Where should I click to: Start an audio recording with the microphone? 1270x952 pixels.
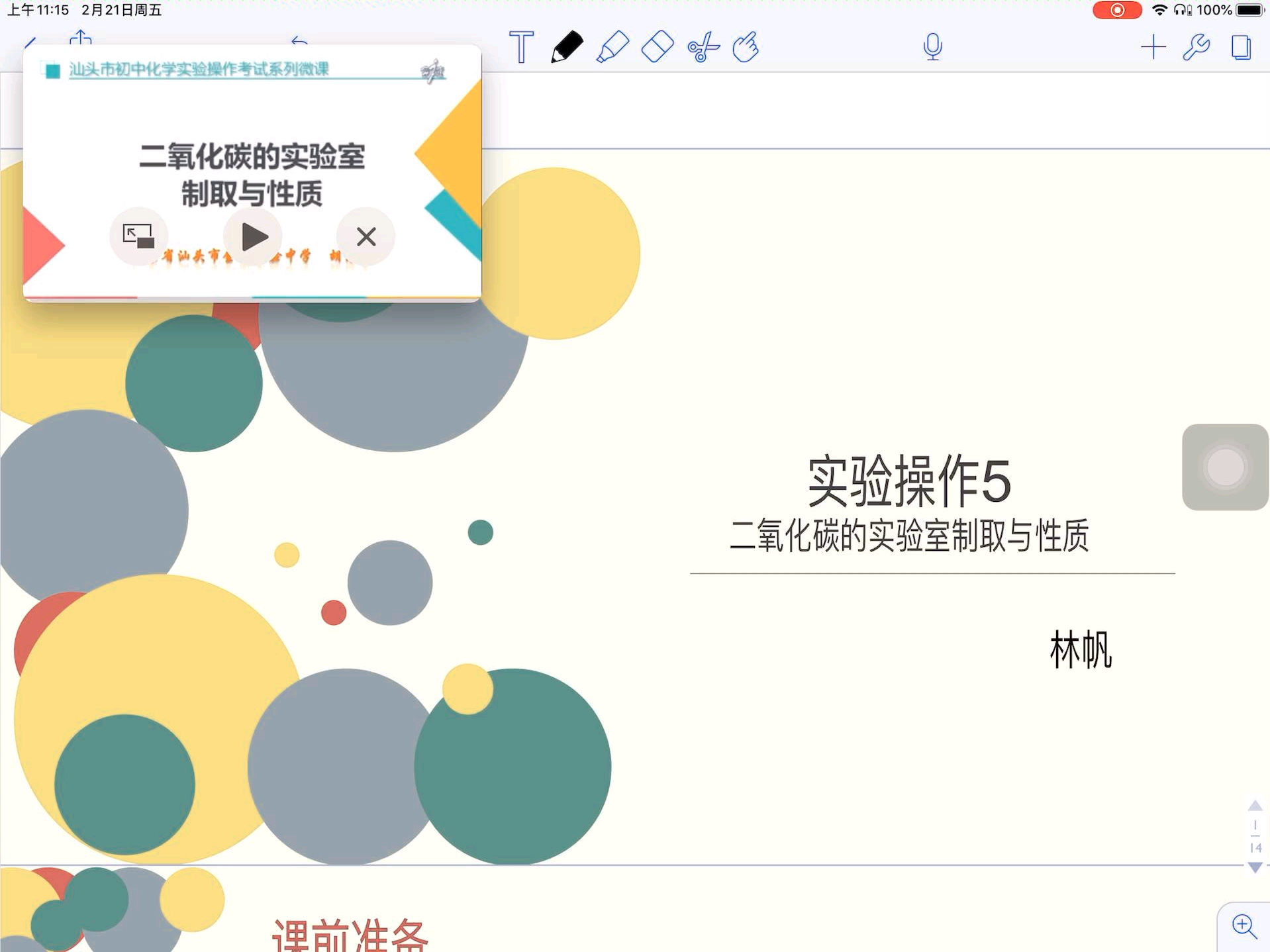932,47
